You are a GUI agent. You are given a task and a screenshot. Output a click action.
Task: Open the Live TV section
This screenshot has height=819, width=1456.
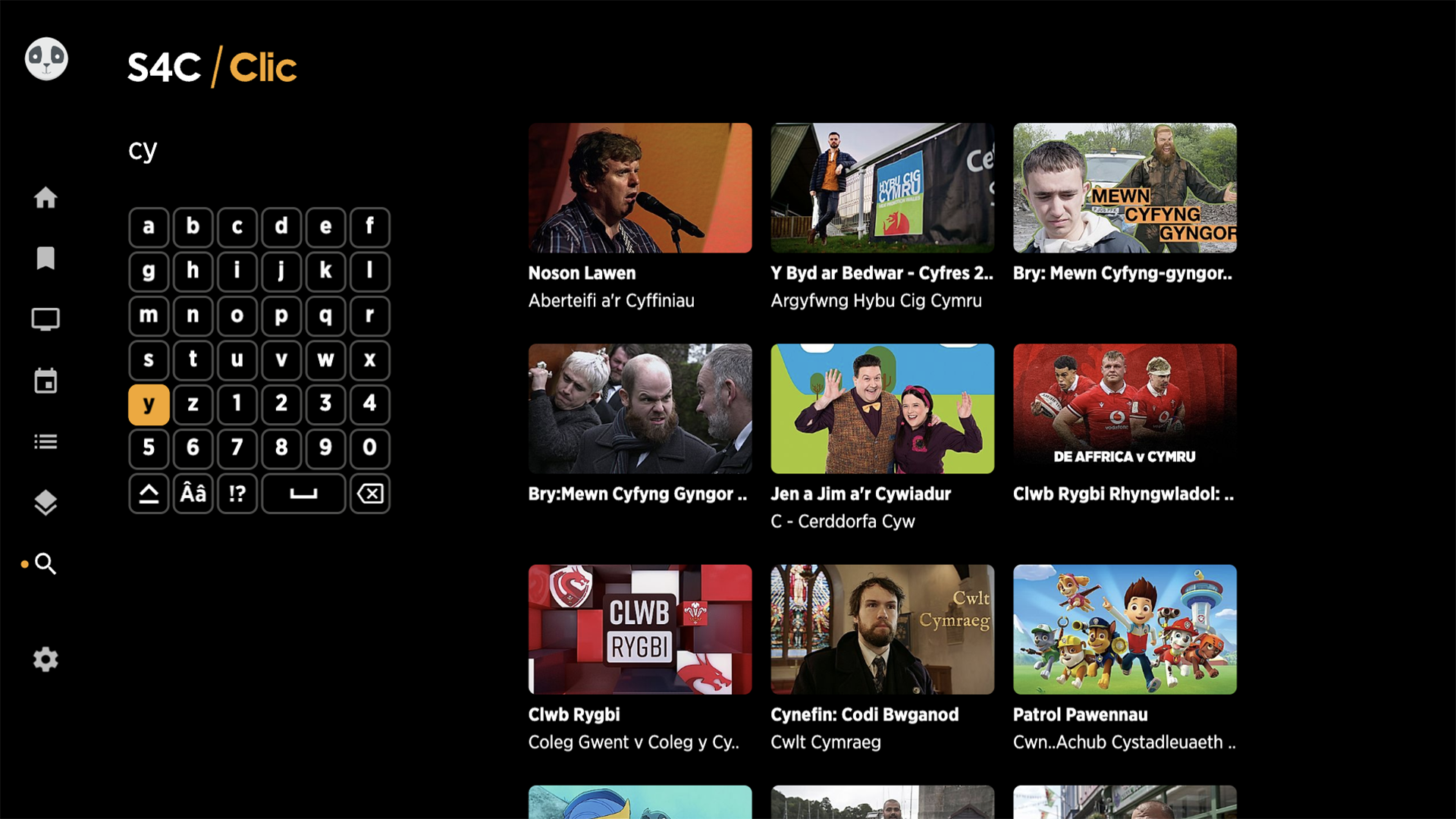45,319
